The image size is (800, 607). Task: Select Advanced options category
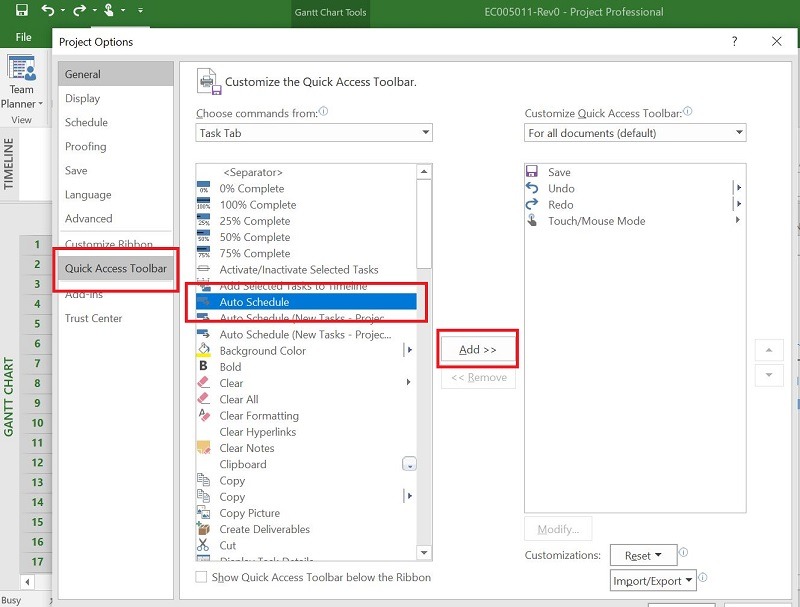click(x=116, y=218)
